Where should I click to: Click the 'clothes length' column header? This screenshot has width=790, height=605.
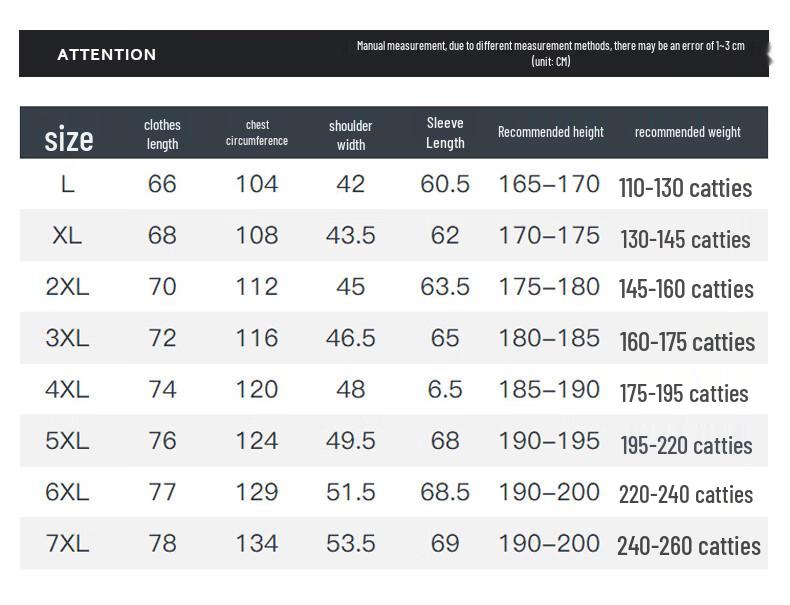[x=162, y=134]
